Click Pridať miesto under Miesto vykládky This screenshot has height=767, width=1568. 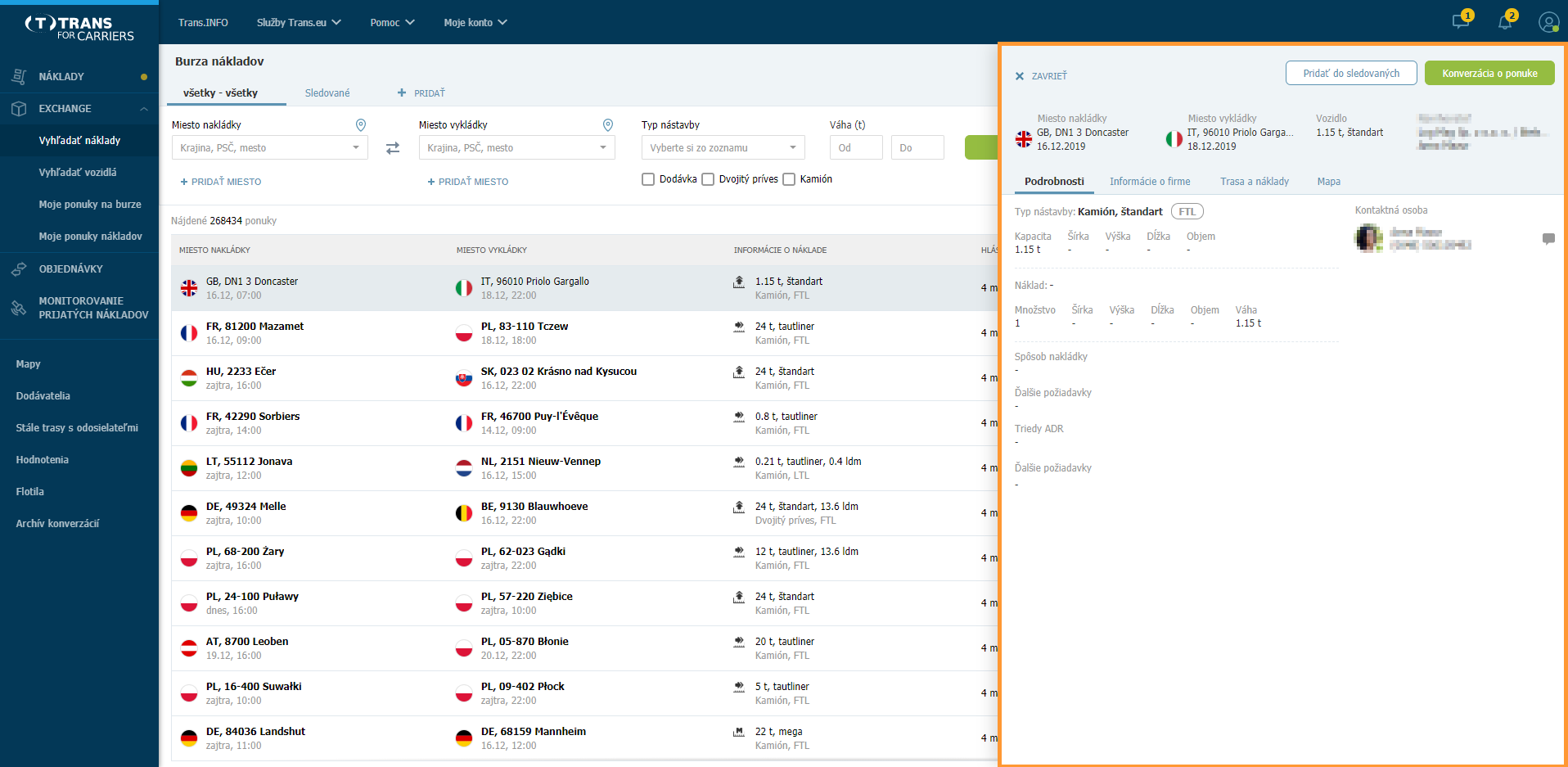point(468,182)
